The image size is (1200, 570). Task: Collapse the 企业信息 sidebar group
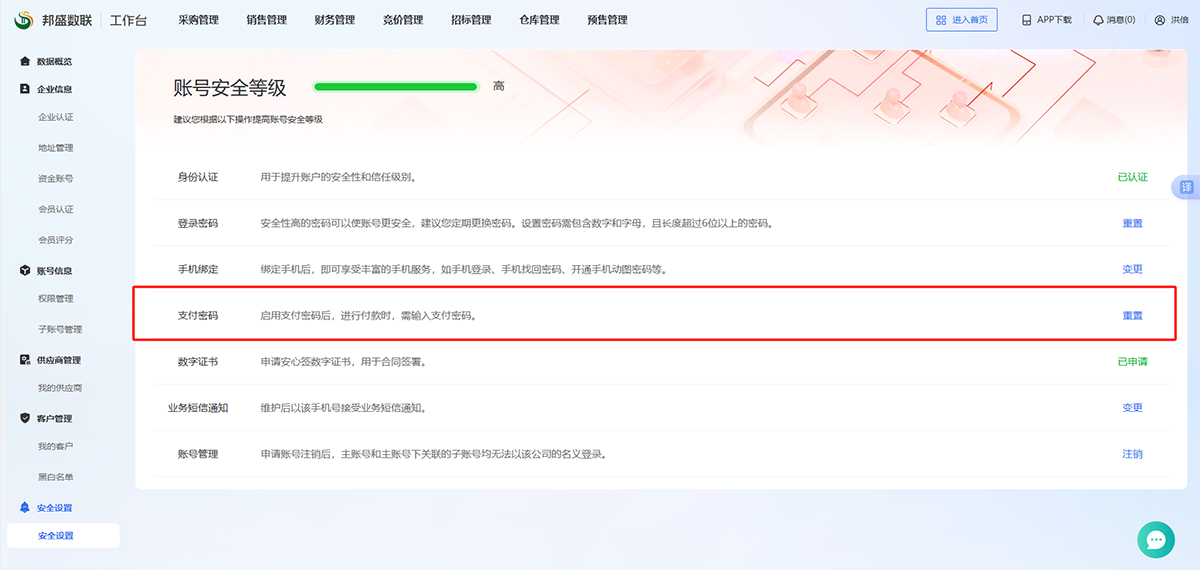[x=54, y=89]
